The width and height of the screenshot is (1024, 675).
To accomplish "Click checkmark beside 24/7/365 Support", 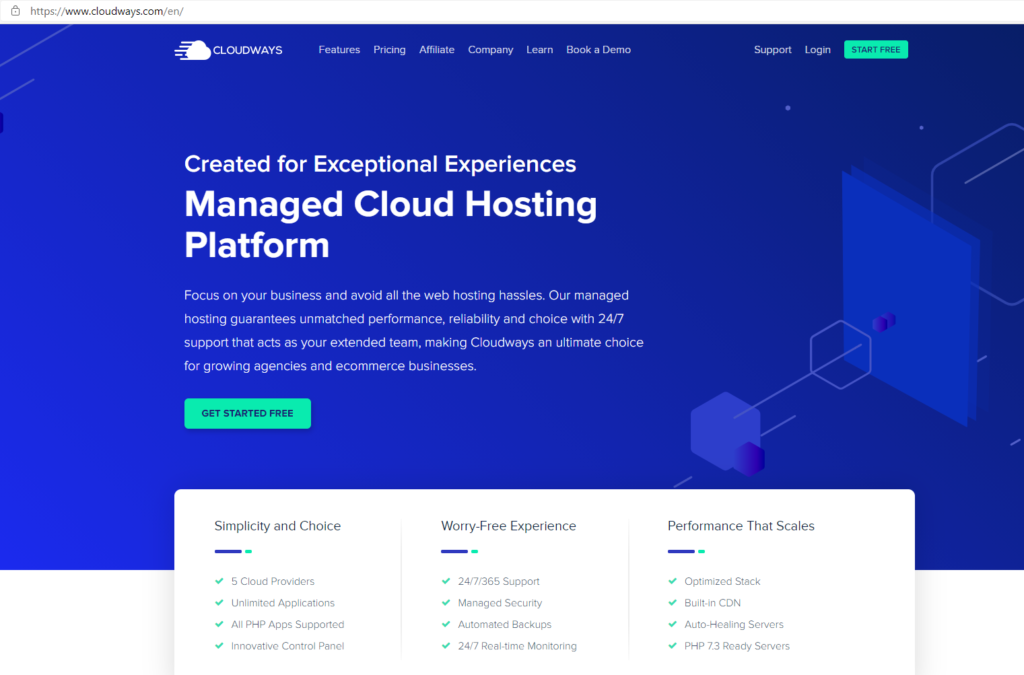I will (446, 581).
